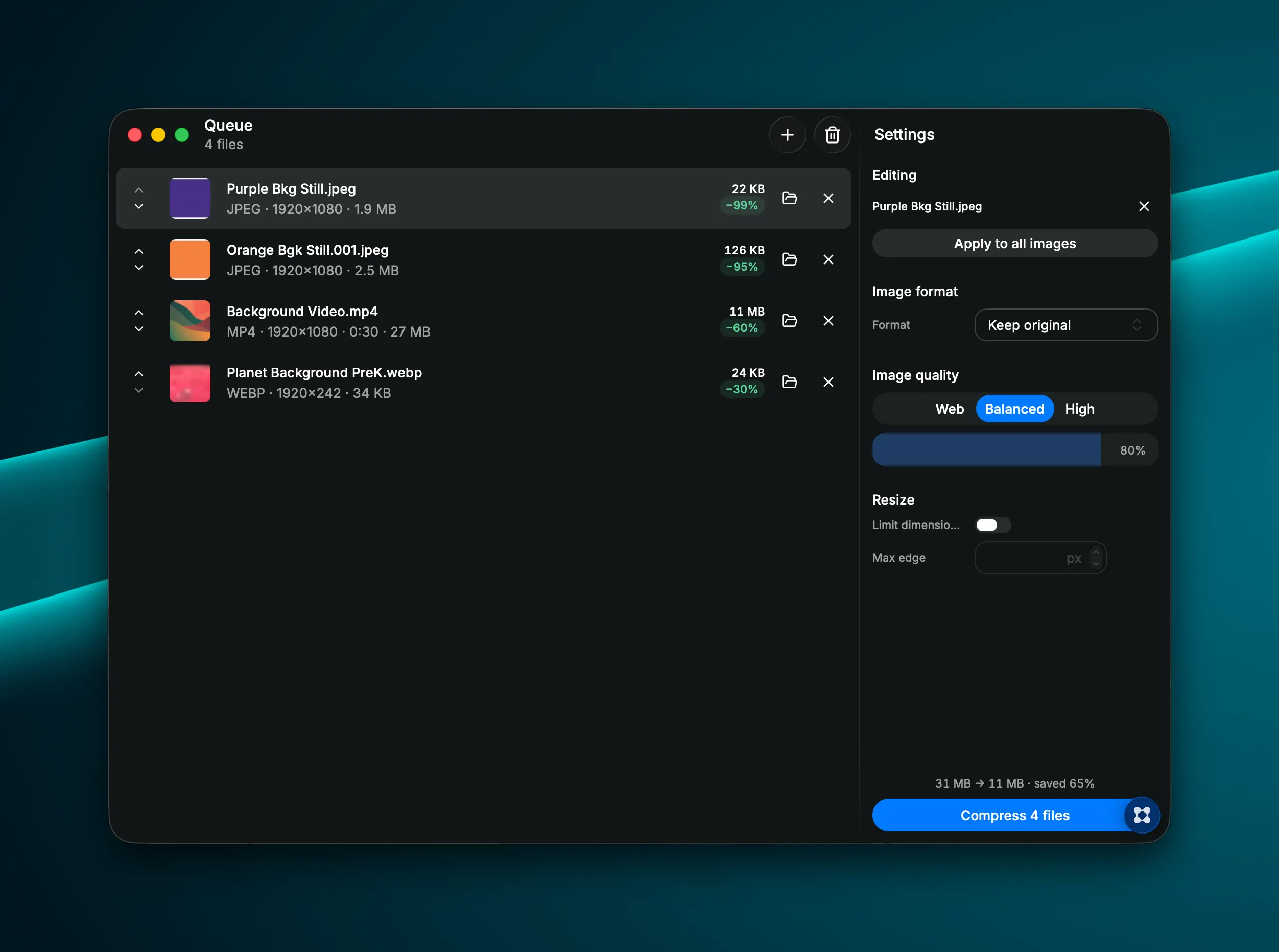Image resolution: width=1279 pixels, height=952 pixels.
Task: Click 'JPEG · 1920×1080 · 1.9 MB' details
Action: pyautogui.click(x=311, y=209)
